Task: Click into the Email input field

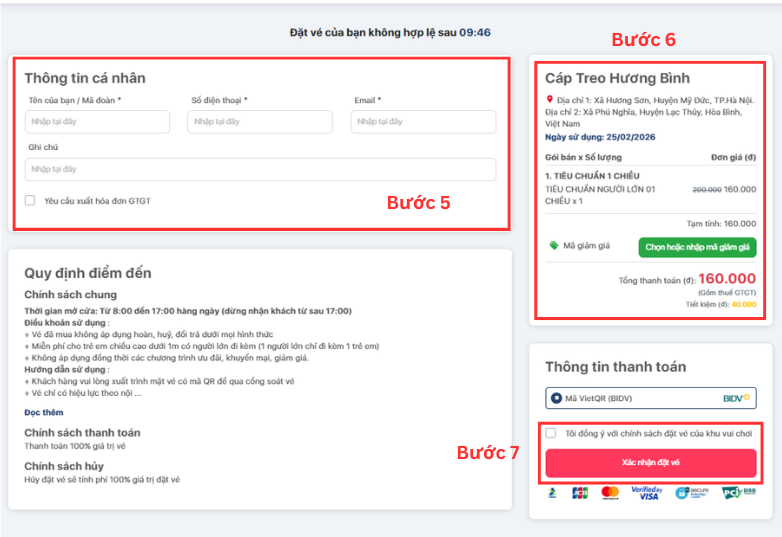Action: coord(423,122)
